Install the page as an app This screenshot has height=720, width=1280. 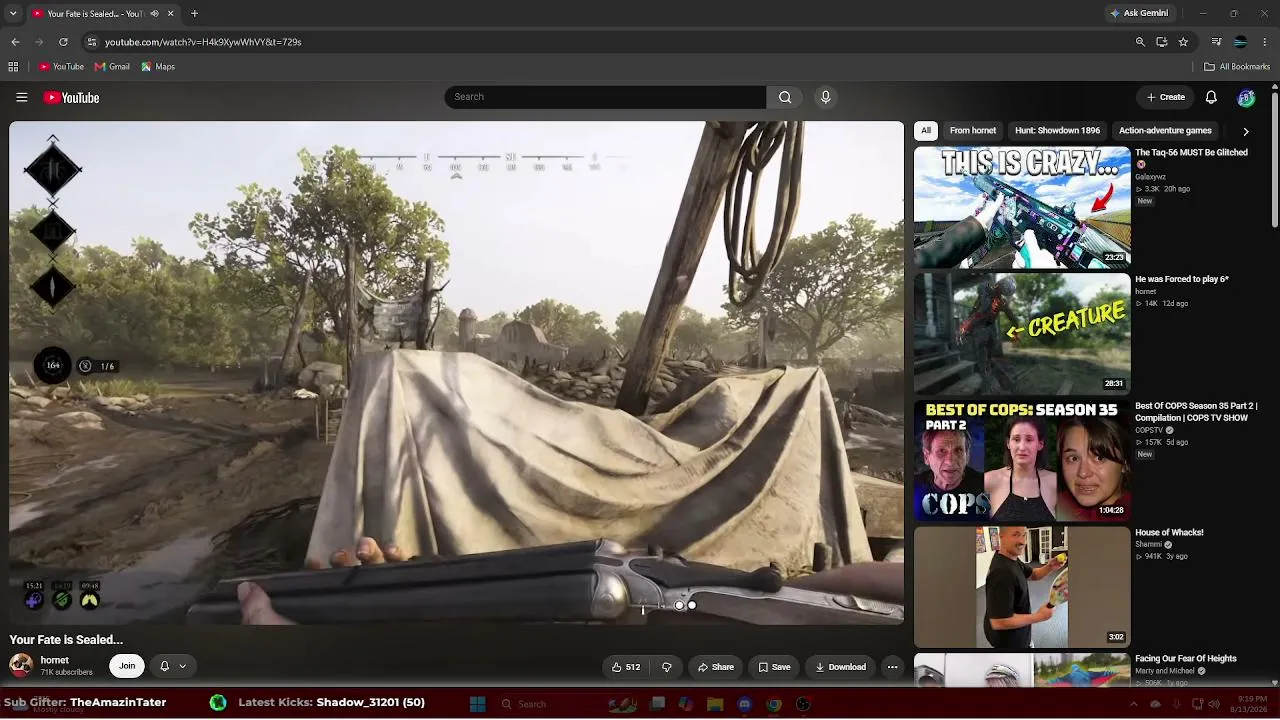[1162, 42]
